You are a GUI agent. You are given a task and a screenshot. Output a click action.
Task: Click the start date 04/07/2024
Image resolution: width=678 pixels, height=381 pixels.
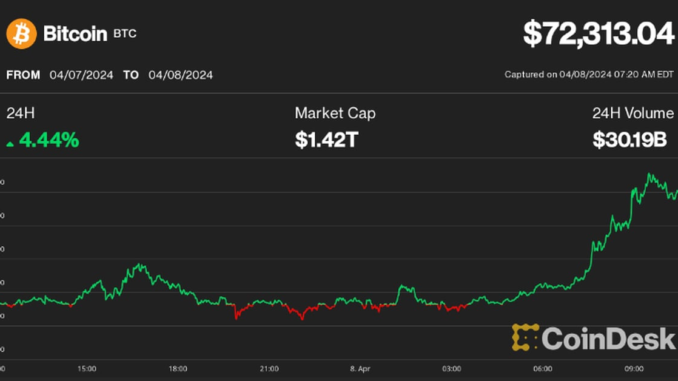coord(81,75)
